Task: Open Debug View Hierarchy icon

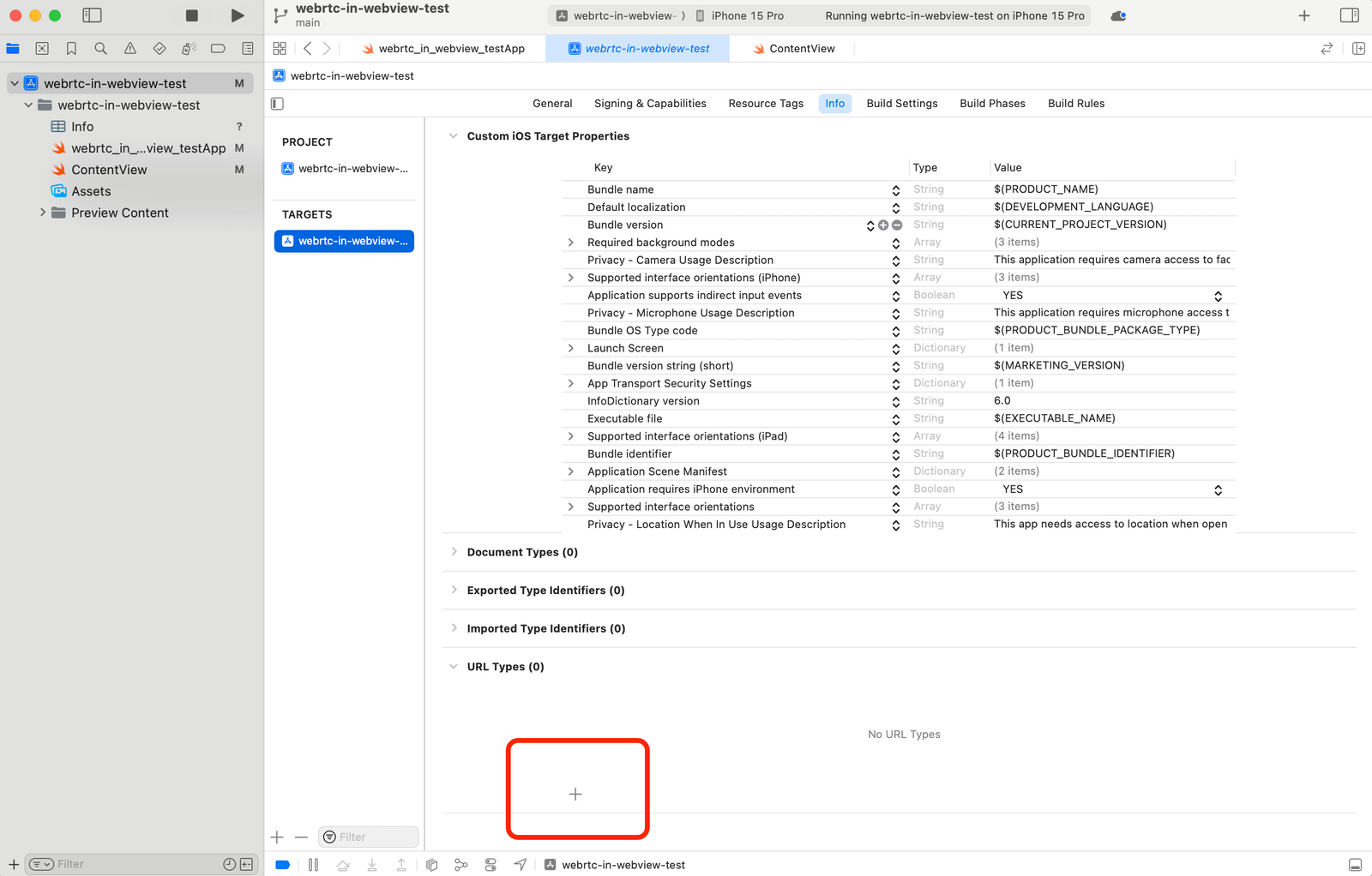Action: [x=432, y=865]
